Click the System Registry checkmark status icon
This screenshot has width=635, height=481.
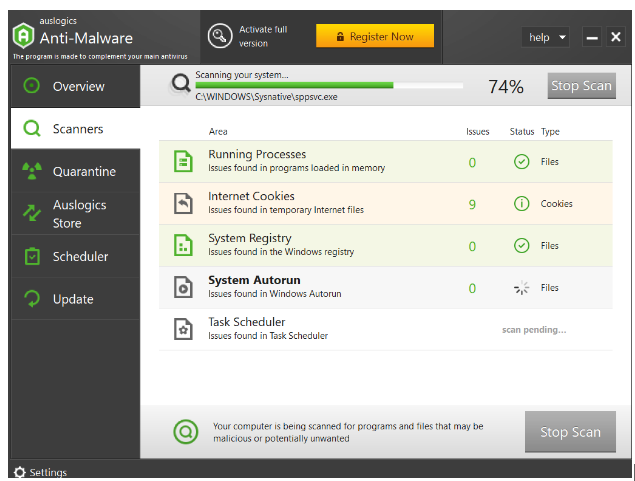[521, 245]
